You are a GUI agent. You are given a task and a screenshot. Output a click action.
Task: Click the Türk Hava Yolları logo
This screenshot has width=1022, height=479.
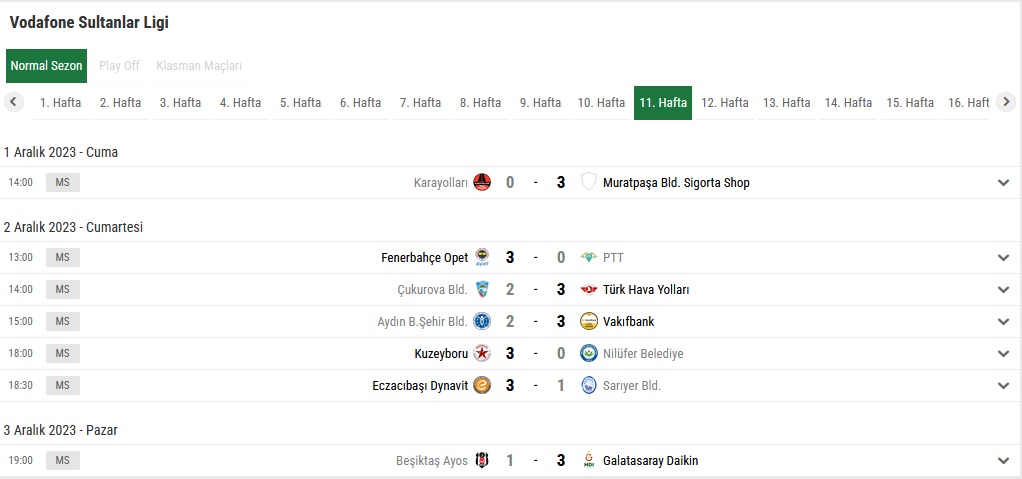point(589,289)
